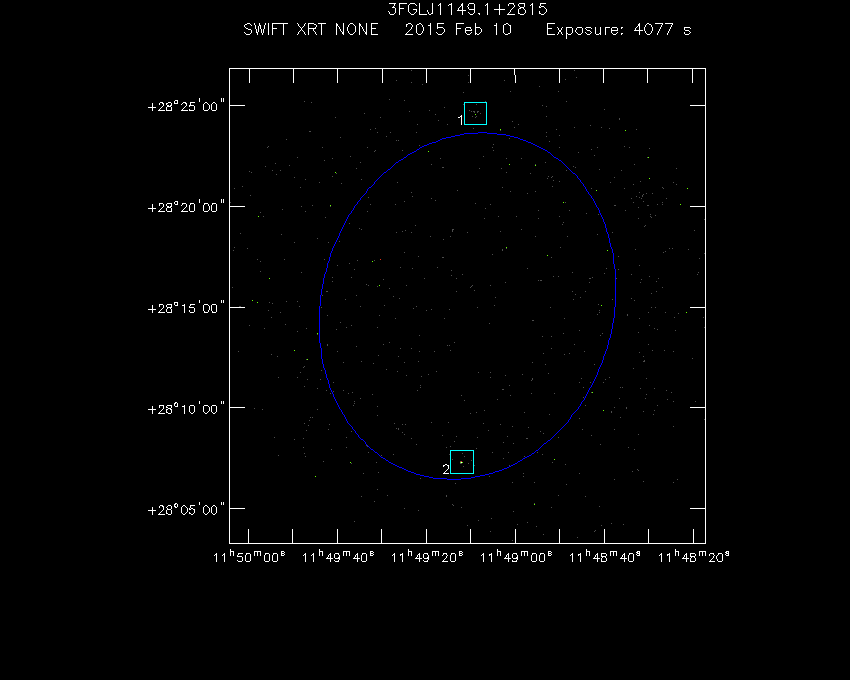Click the declination label +28°10'00"

point(186,409)
